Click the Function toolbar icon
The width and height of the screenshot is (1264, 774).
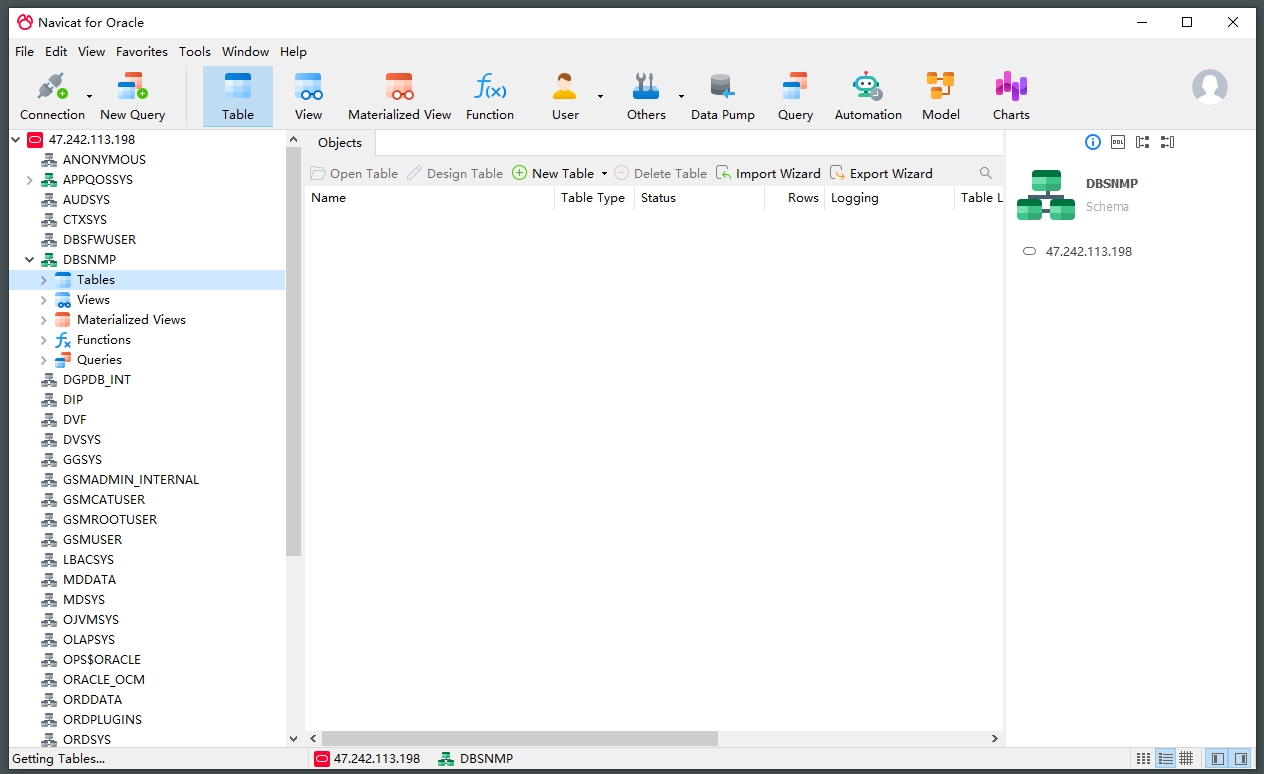click(x=489, y=97)
